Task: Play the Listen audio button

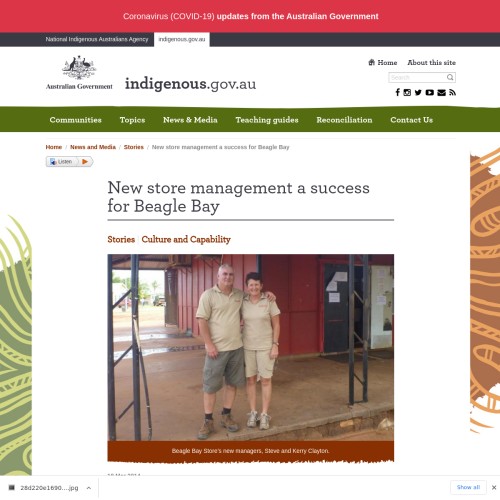Action: pos(69,162)
